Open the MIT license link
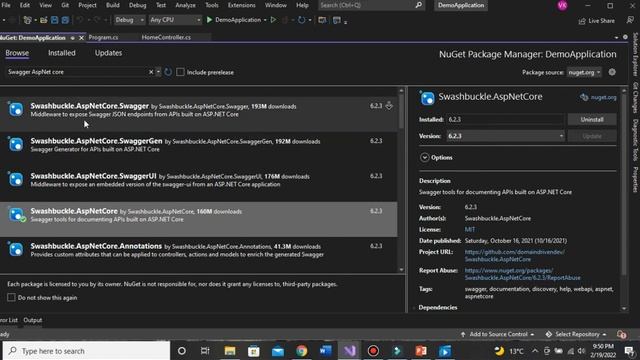 [470, 229]
